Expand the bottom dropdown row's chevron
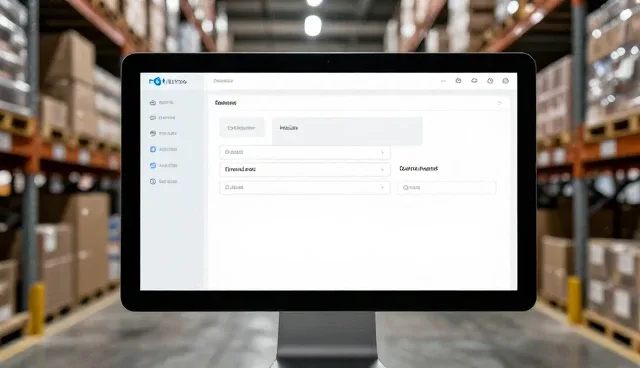This screenshot has height=368, width=640. 382,187
